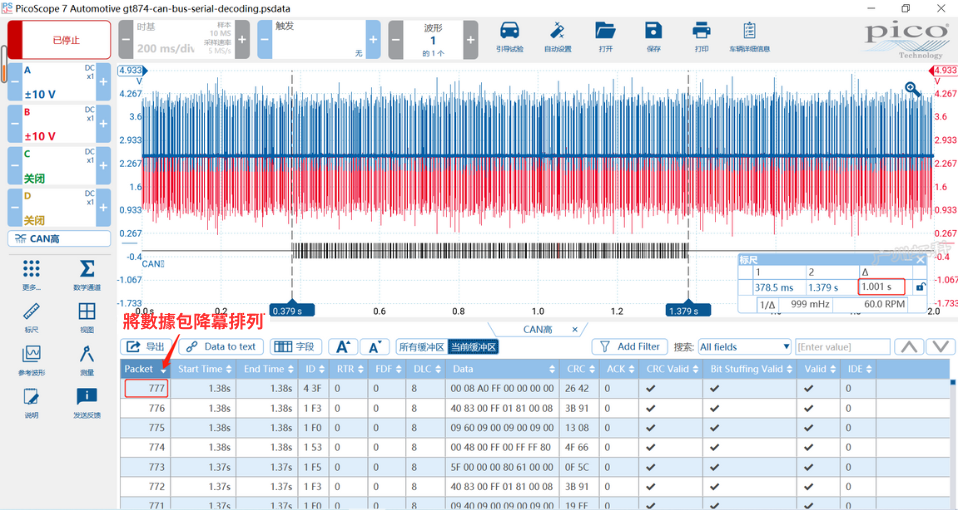The image size is (960, 510).
Task: Open the guided tests car icon
Action: [509, 37]
